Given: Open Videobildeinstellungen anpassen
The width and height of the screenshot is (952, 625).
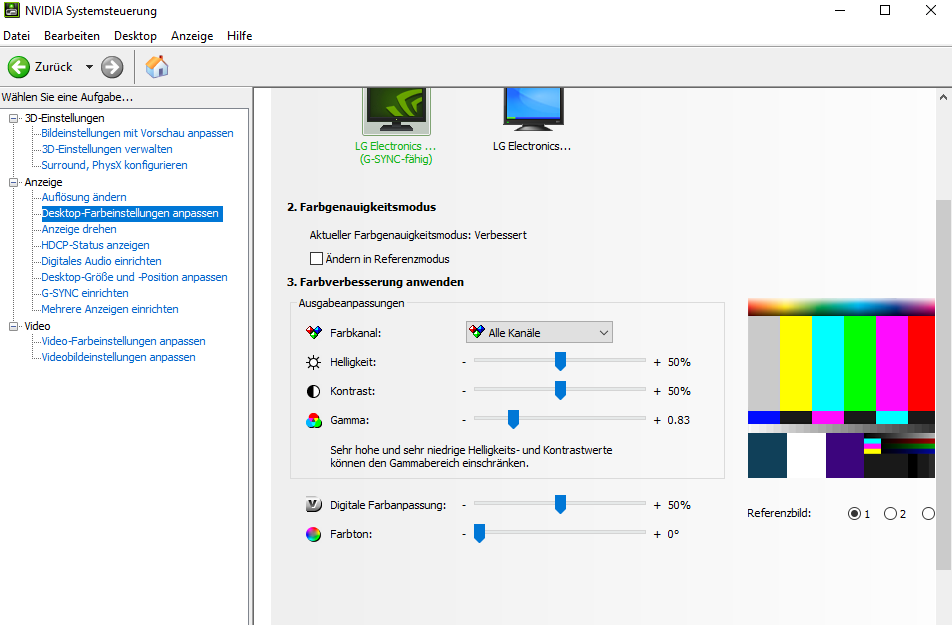Looking at the screenshot, I should pyautogui.click(x=118, y=357).
